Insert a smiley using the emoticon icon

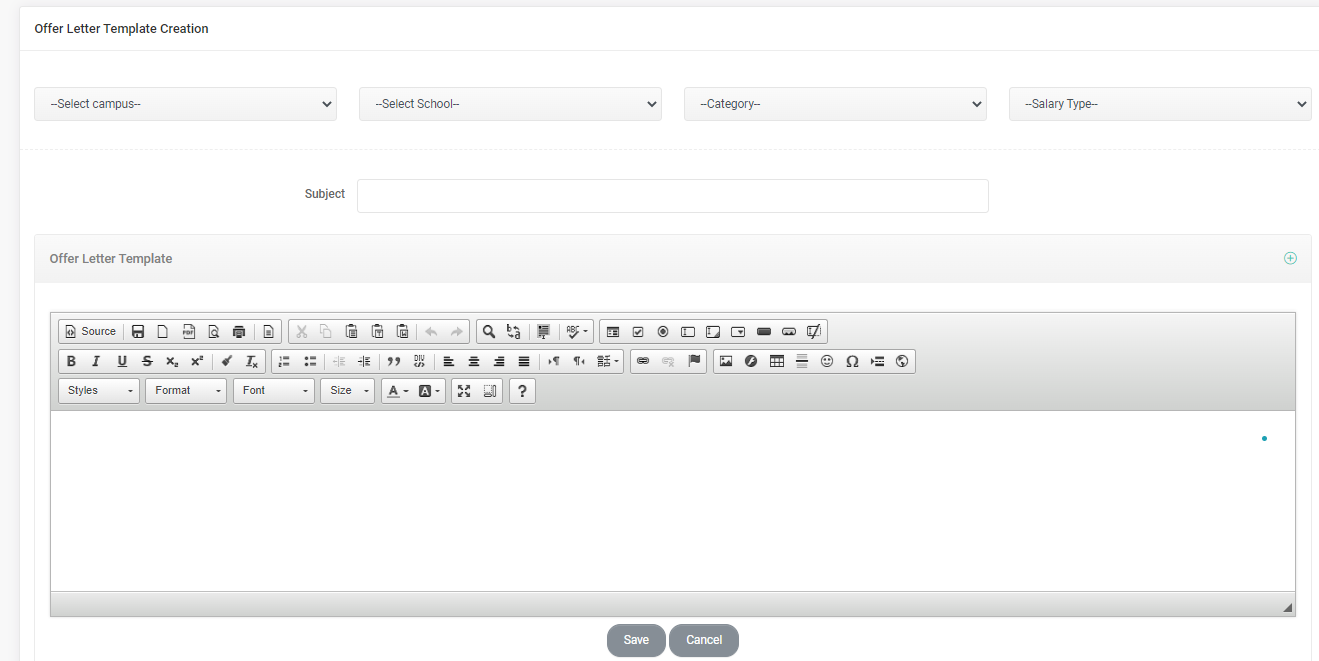[x=827, y=362]
